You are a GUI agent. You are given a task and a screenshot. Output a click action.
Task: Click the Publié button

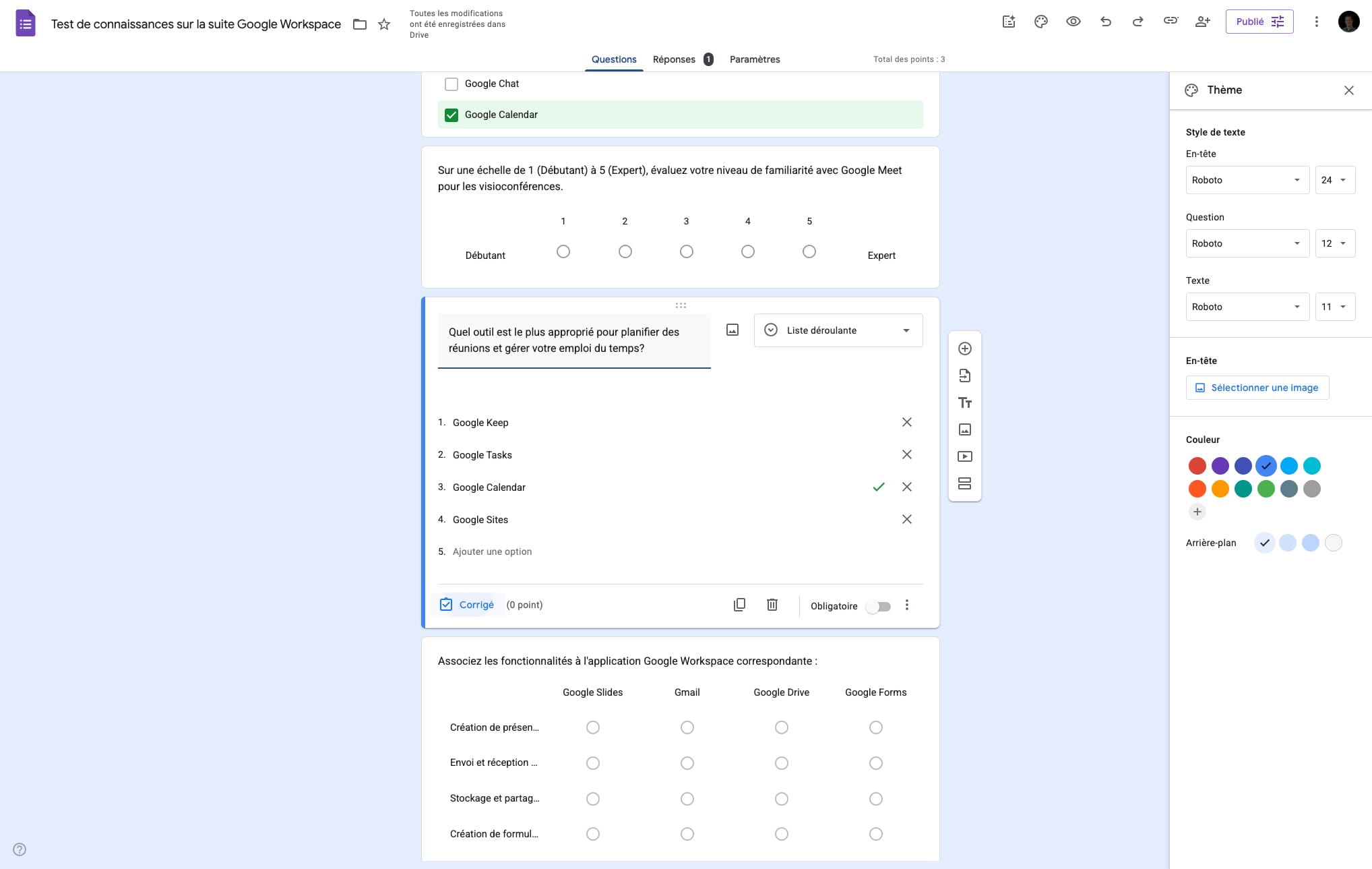coord(1259,22)
